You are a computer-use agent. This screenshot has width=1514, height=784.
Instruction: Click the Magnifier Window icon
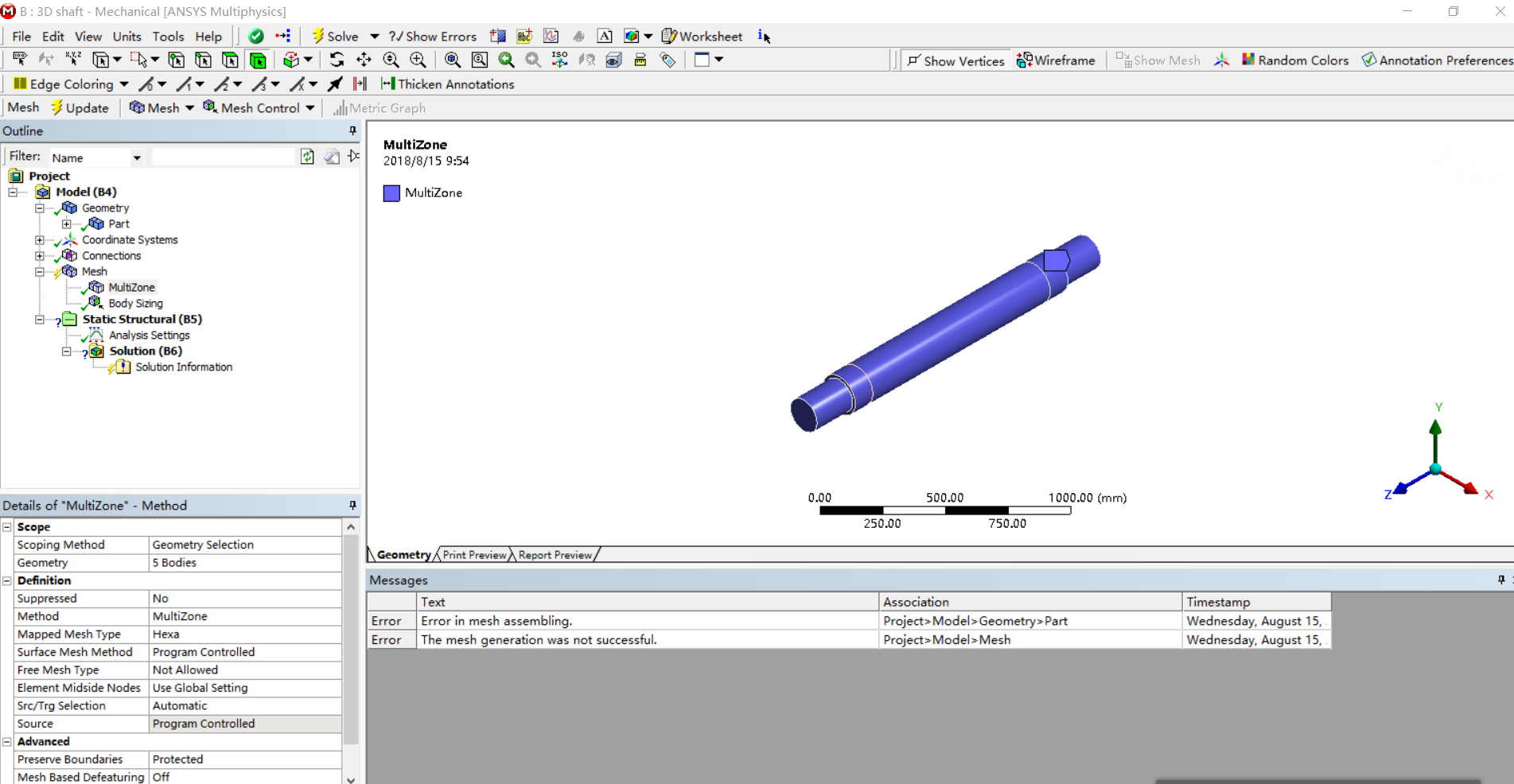click(480, 60)
